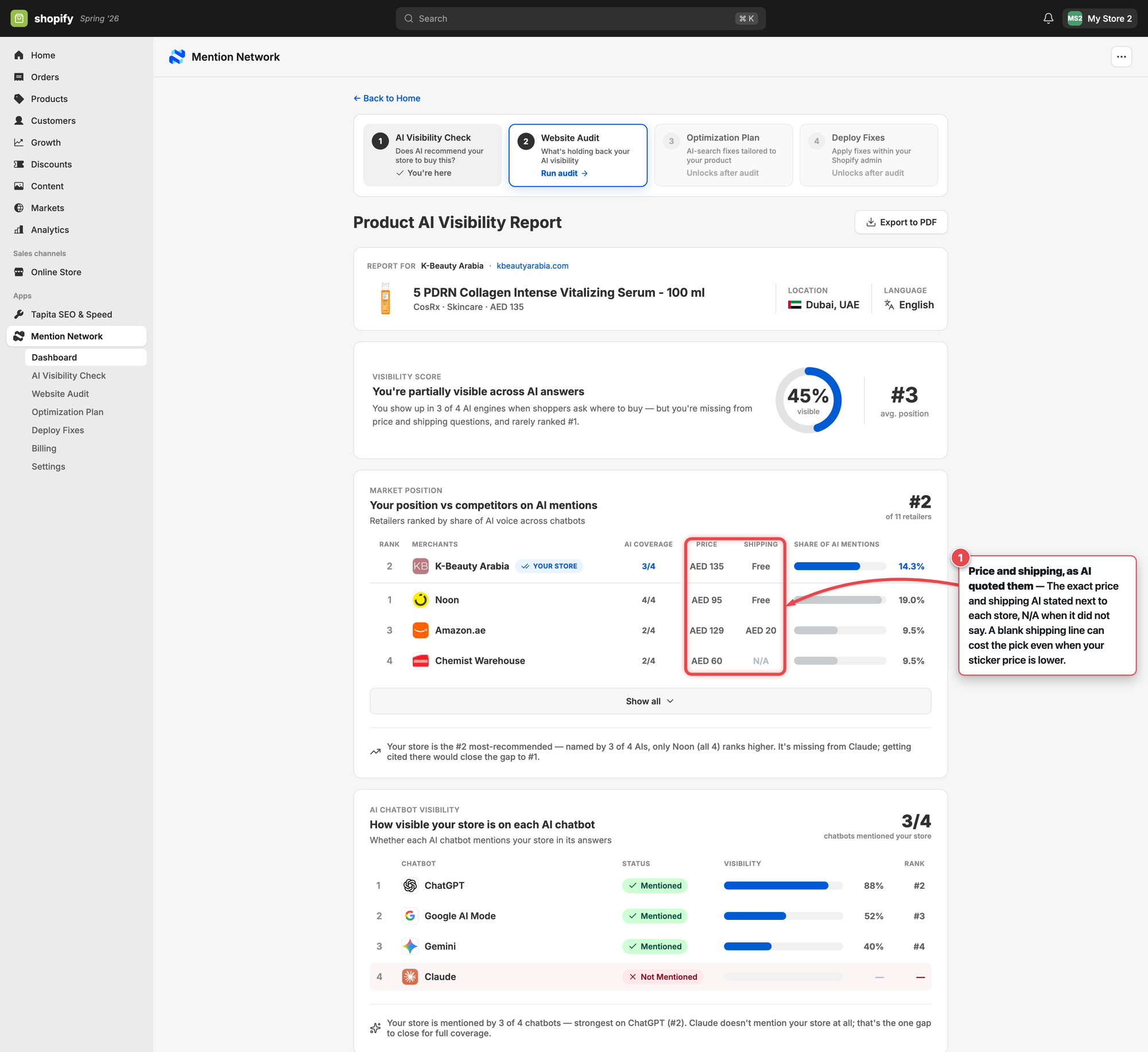
Task: Click the Discounts icon
Action: coord(19,164)
